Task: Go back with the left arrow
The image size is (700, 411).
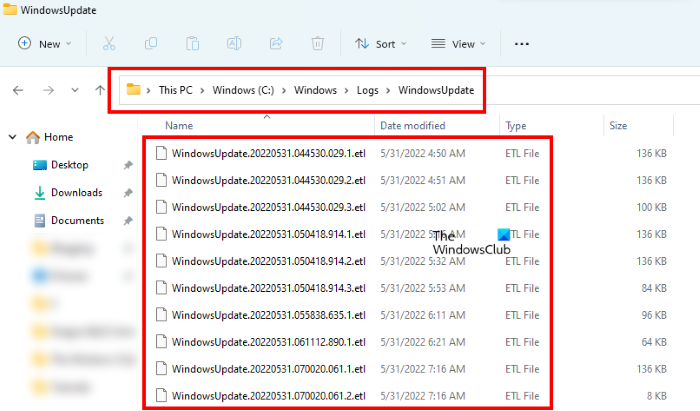Action: coord(18,91)
